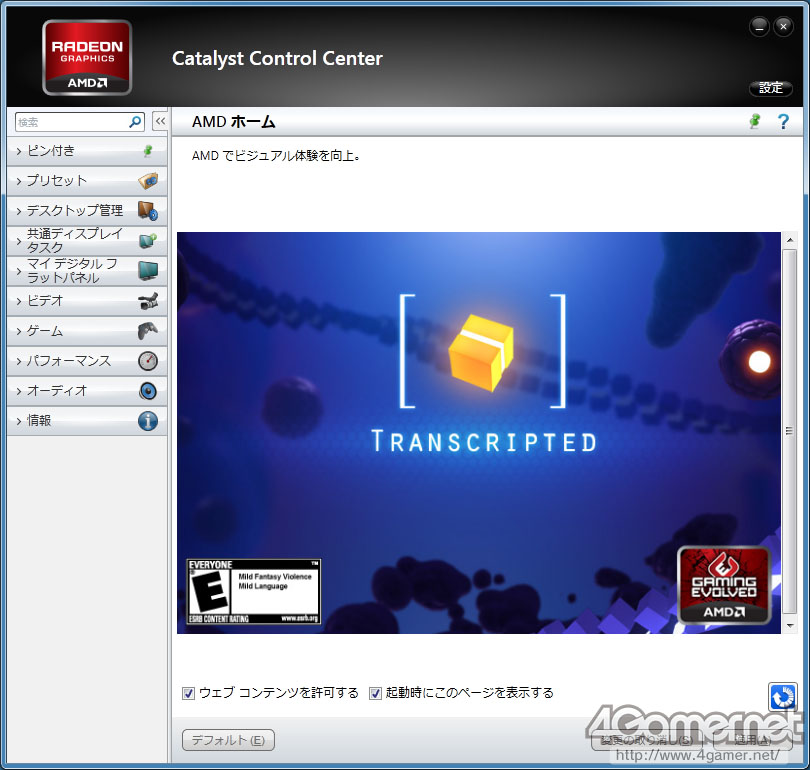
Task: Expand the 情報 section
Action: pos(87,421)
